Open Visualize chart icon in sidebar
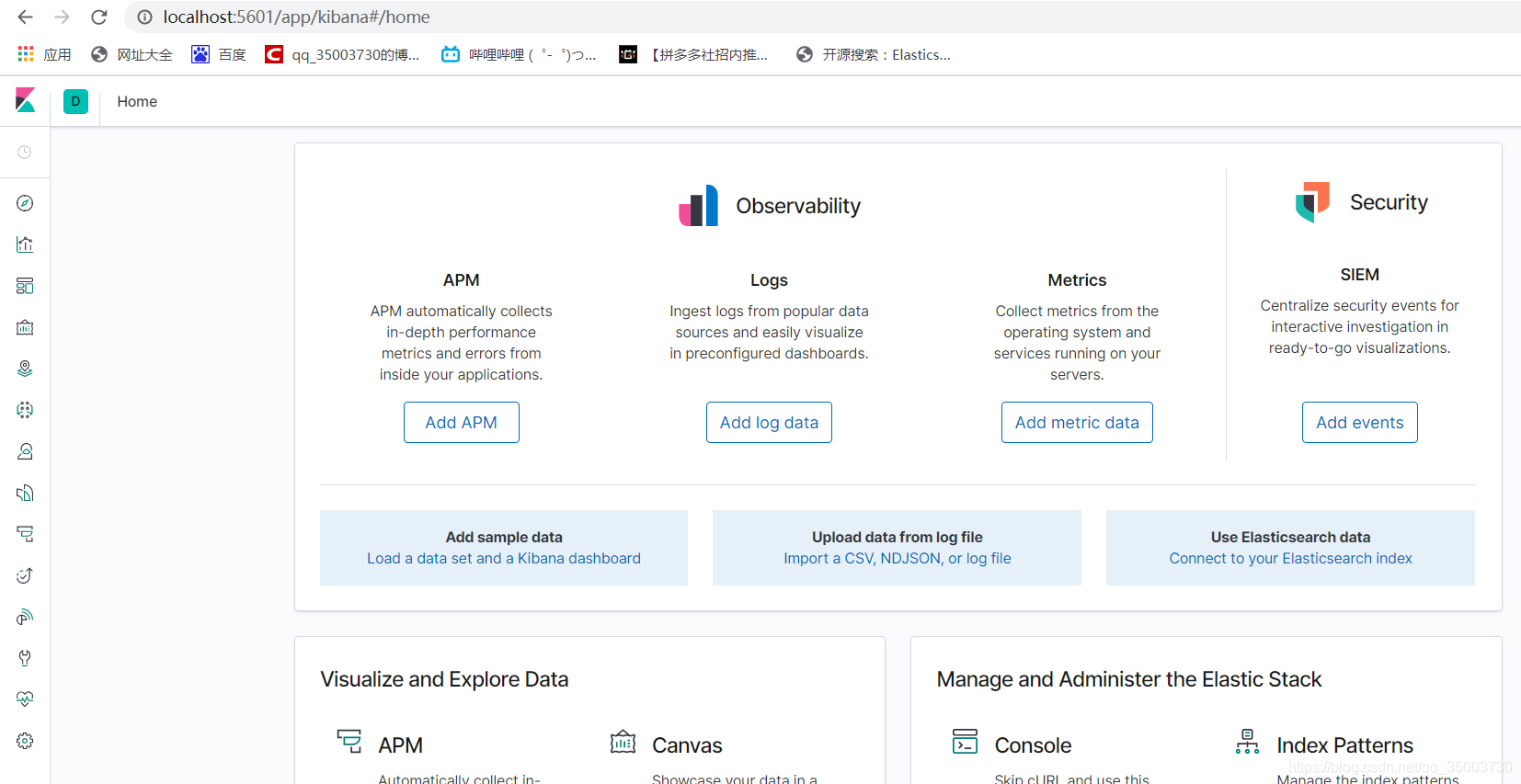Viewport: 1521px width, 784px height. click(25, 244)
